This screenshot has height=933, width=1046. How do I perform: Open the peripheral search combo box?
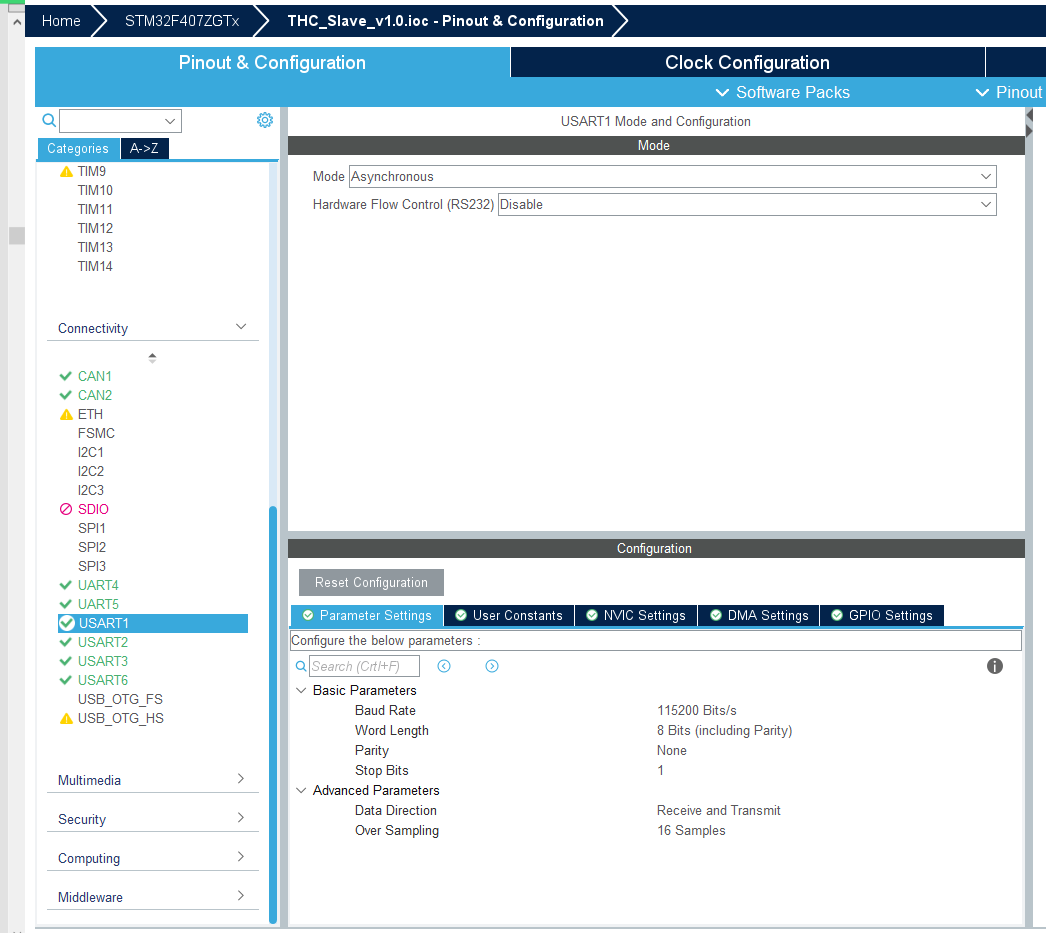120,121
